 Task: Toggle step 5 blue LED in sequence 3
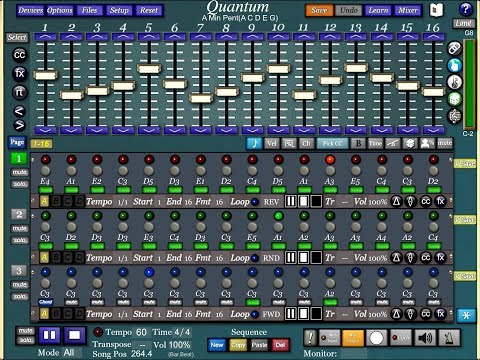(149, 272)
